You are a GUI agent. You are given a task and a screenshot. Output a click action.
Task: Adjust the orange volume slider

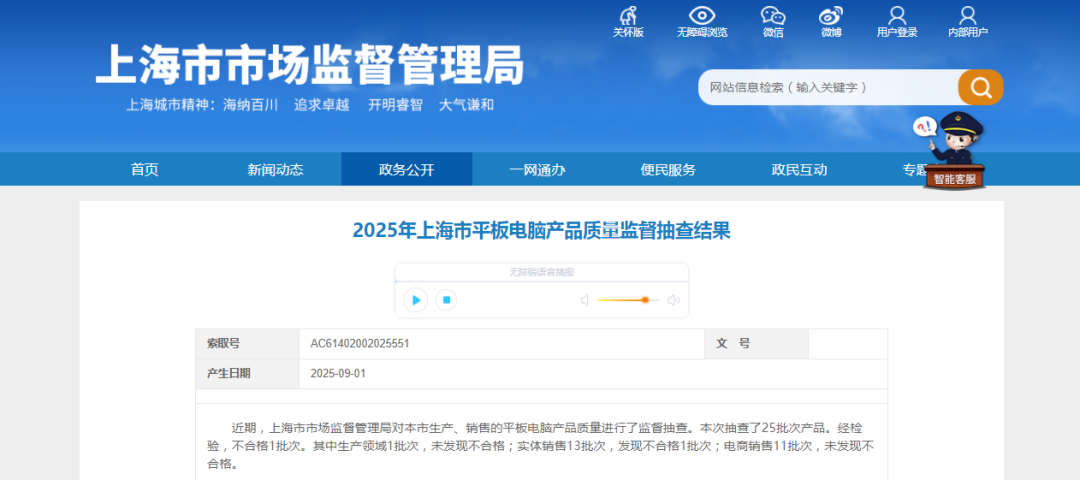[x=645, y=300]
